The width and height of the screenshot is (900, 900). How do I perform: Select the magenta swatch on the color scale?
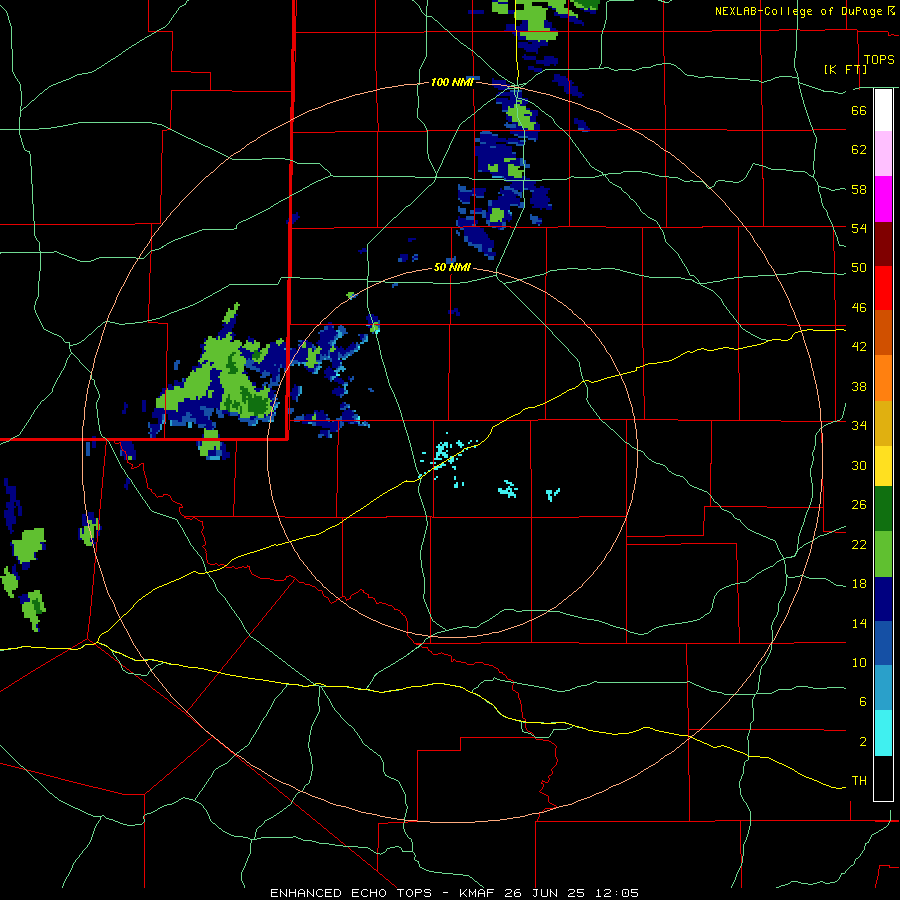(883, 199)
